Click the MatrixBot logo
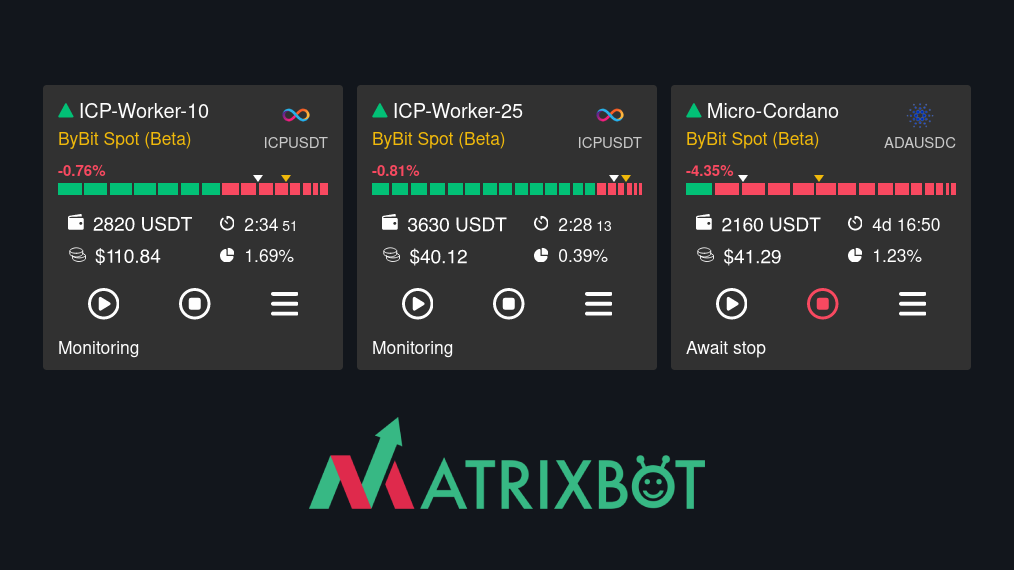The image size is (1014, 570). 507,464
